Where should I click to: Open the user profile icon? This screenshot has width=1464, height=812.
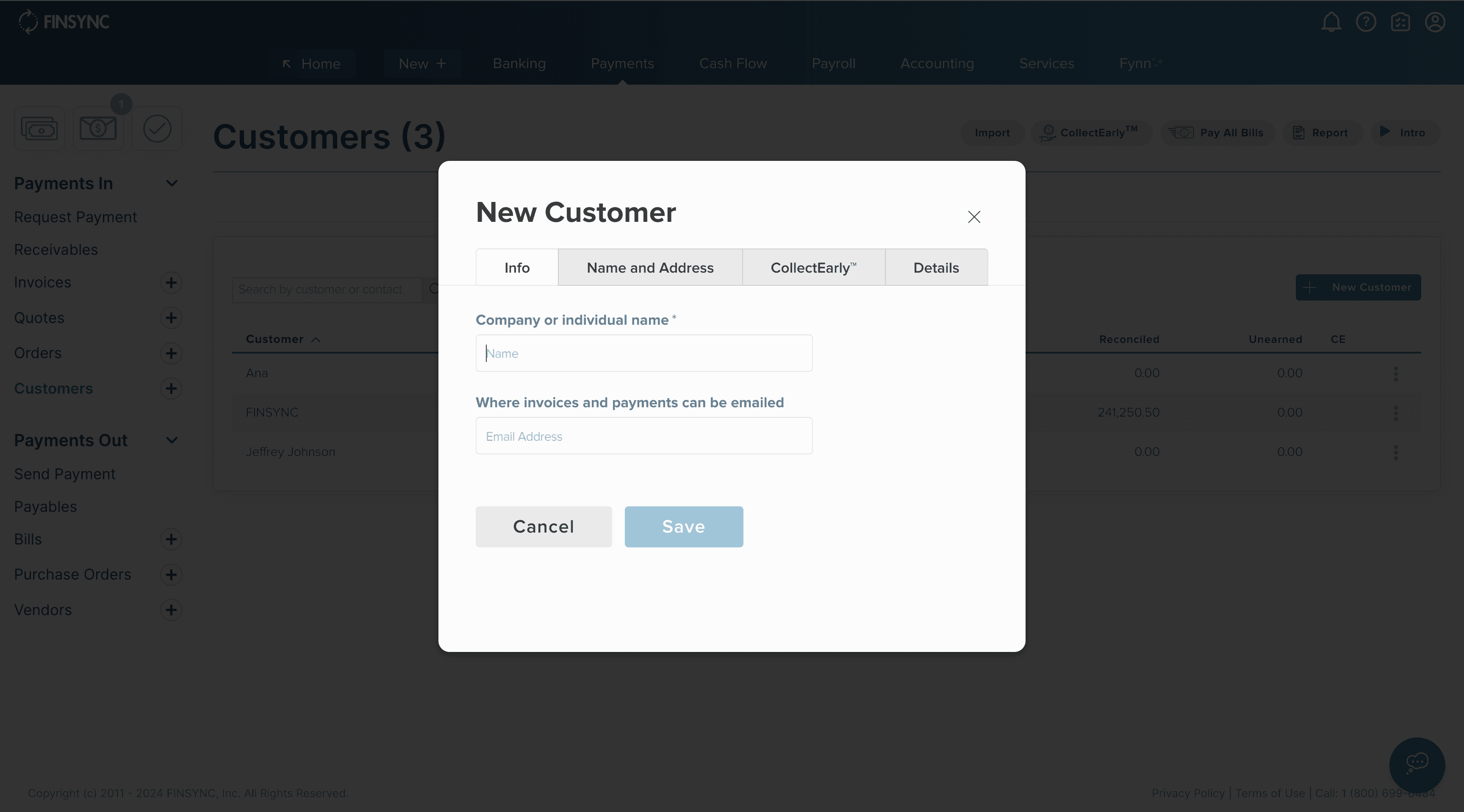click(x=1434, y=22)
